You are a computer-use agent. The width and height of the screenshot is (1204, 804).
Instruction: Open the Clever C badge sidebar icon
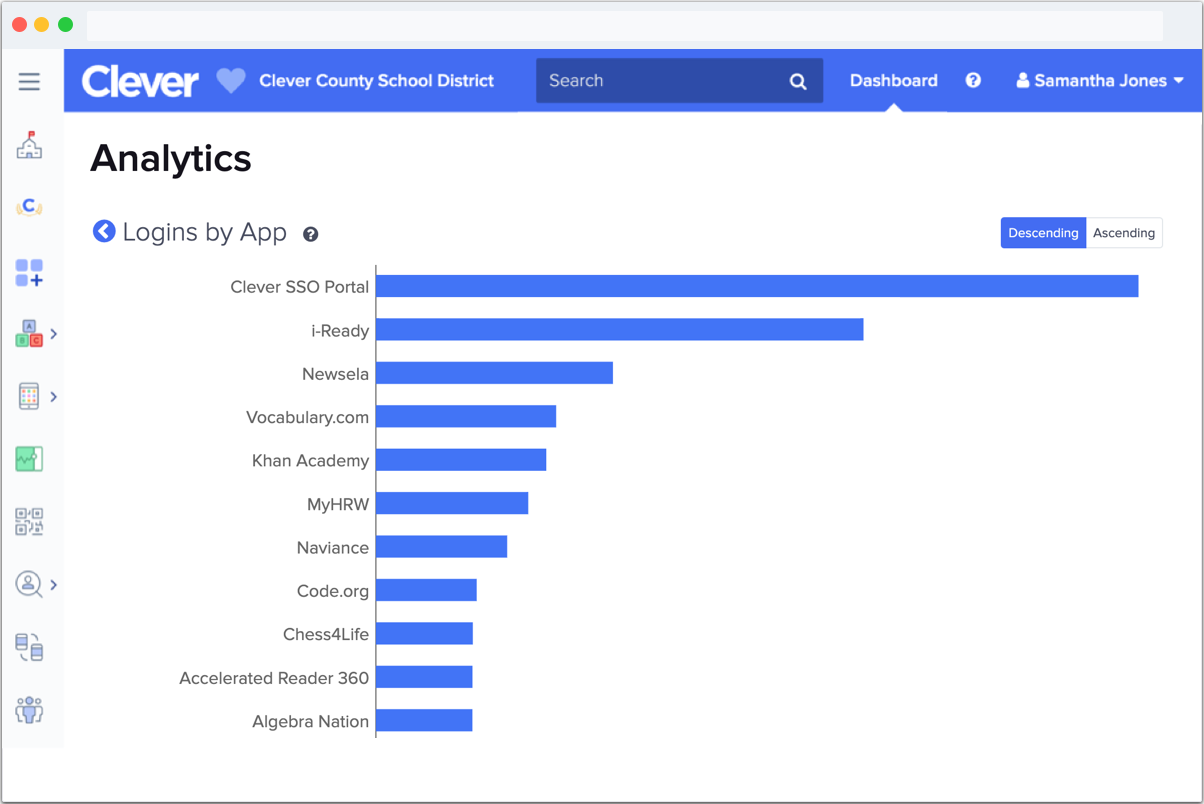point(29,207)
